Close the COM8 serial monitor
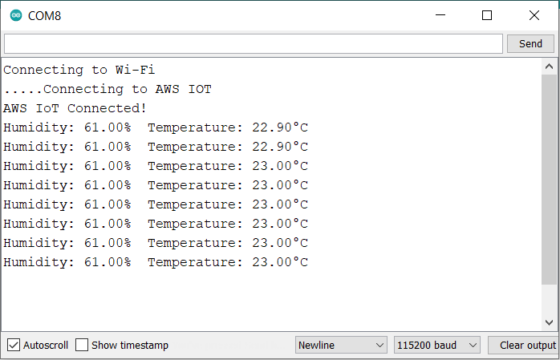This screenshot has height=360, width=560. point(534,15)
